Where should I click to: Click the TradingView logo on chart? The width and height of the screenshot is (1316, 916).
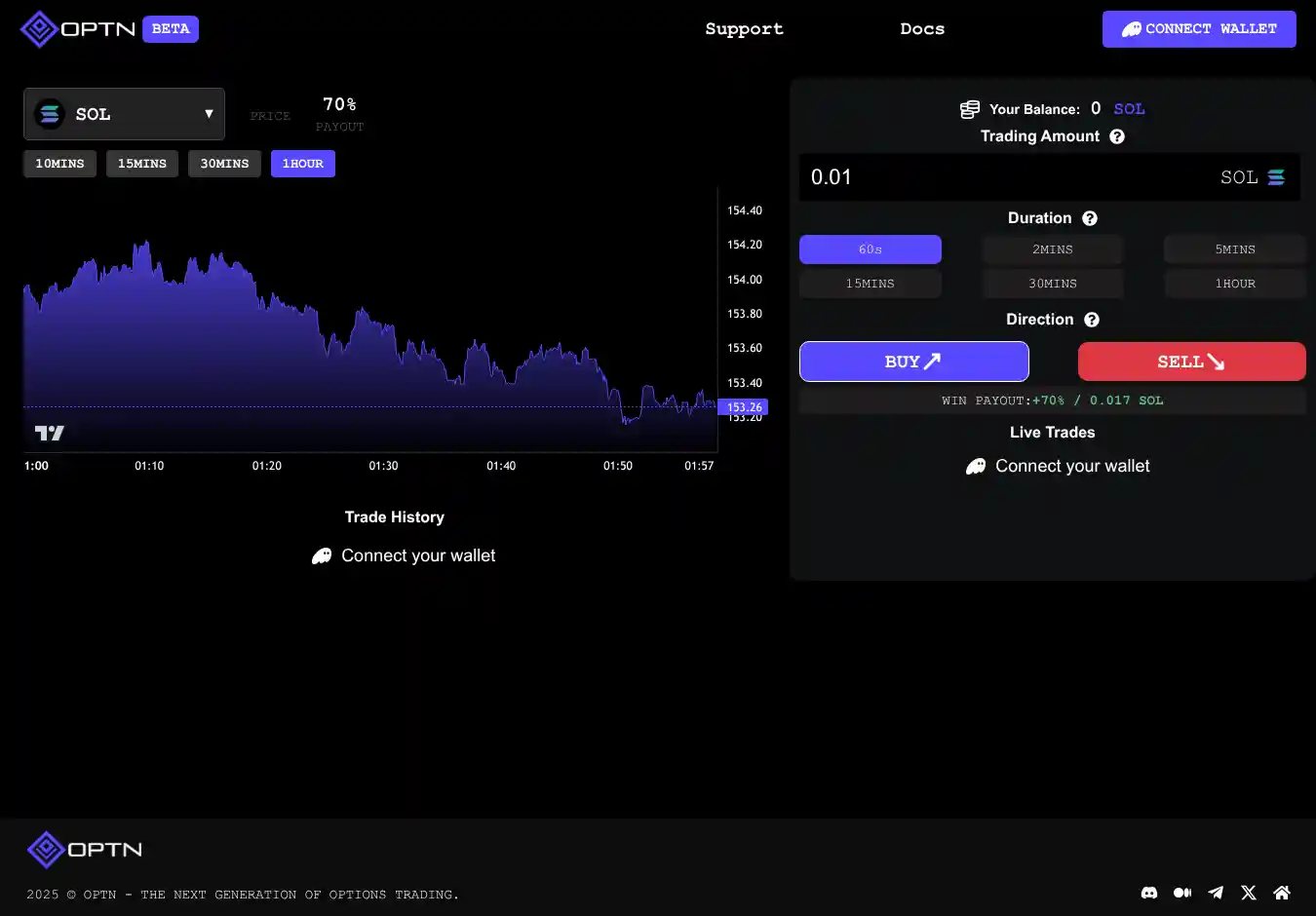[x=50, y=433]
